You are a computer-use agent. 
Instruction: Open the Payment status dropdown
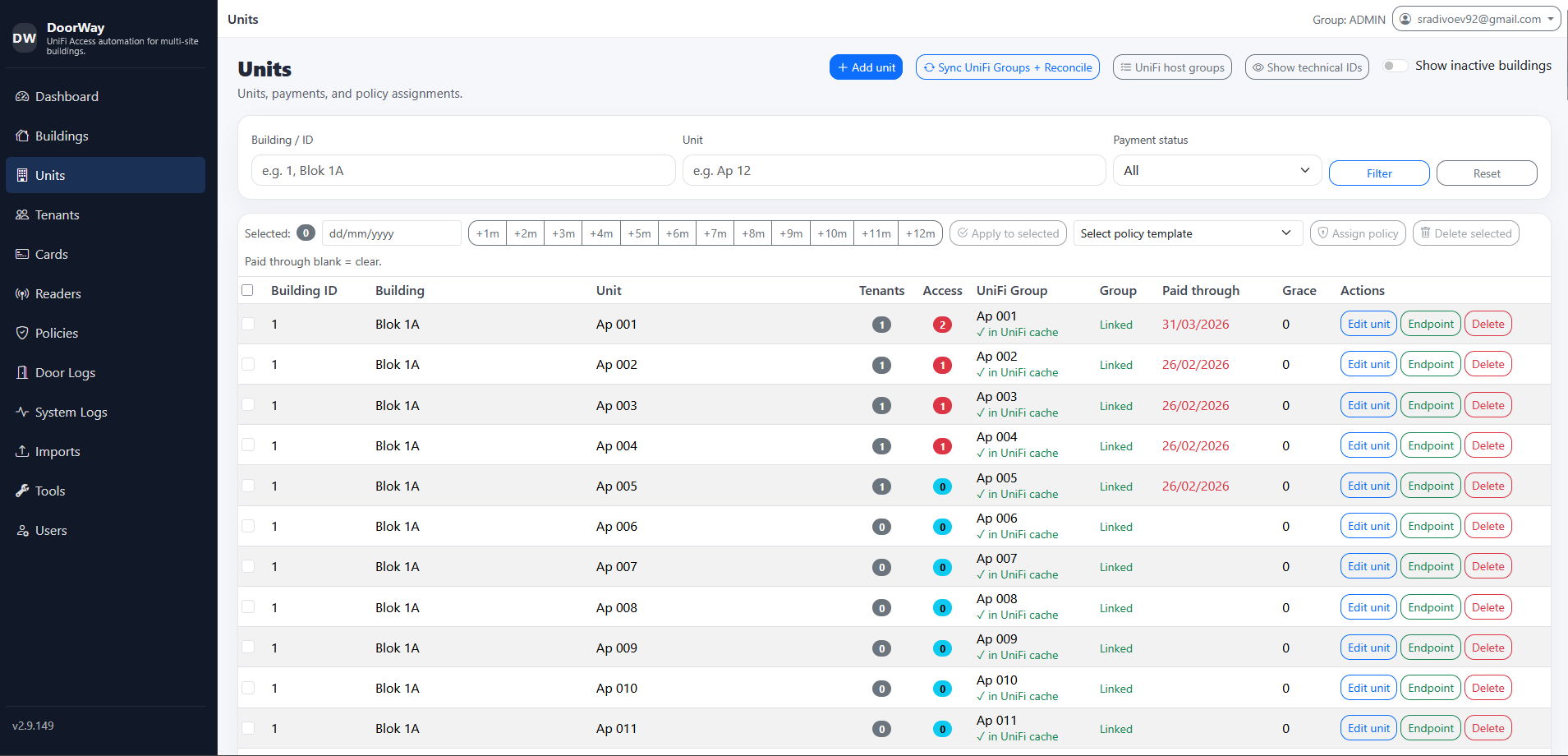click(x=1216, y=171)
